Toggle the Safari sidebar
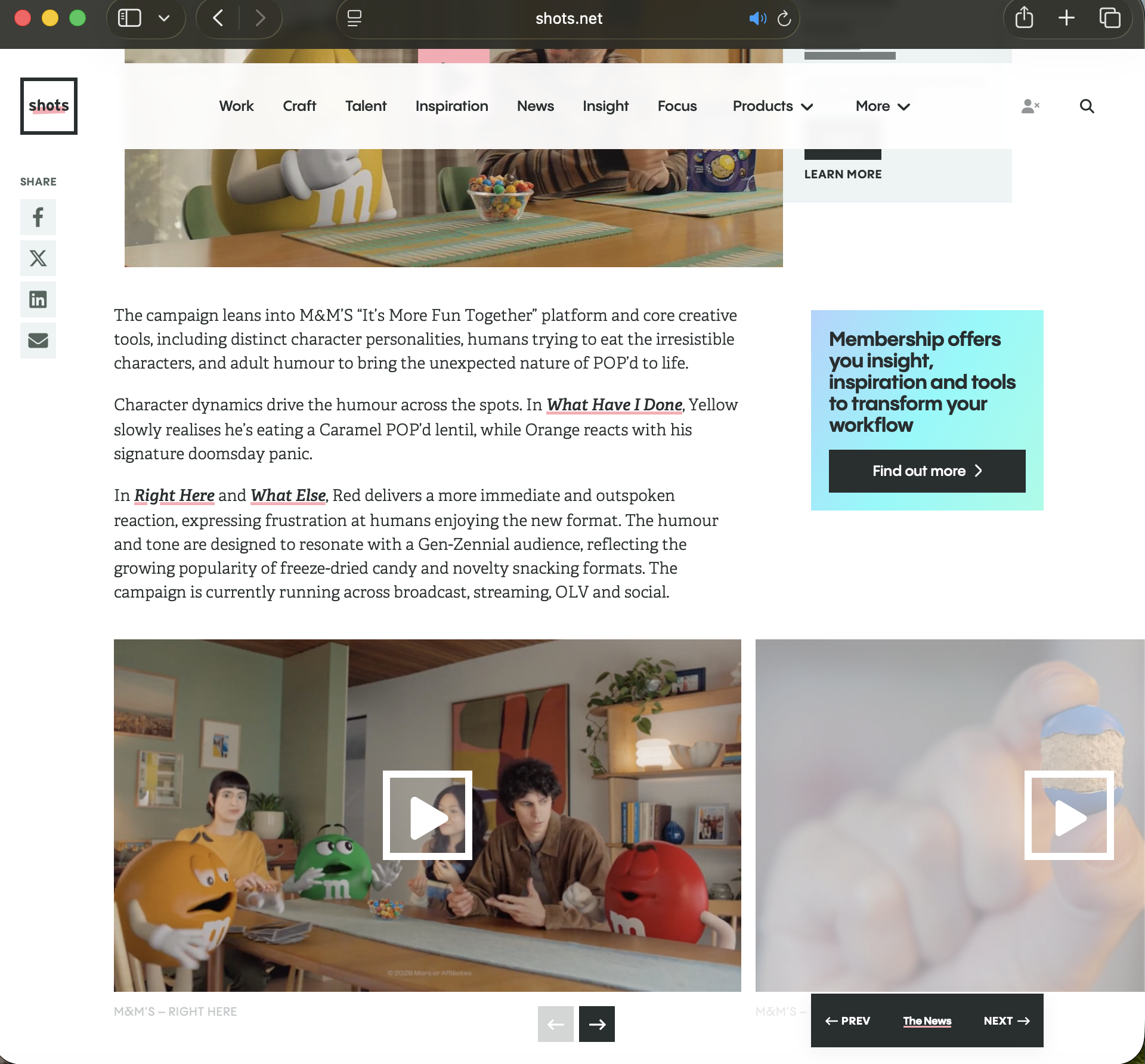 [129, 18]
